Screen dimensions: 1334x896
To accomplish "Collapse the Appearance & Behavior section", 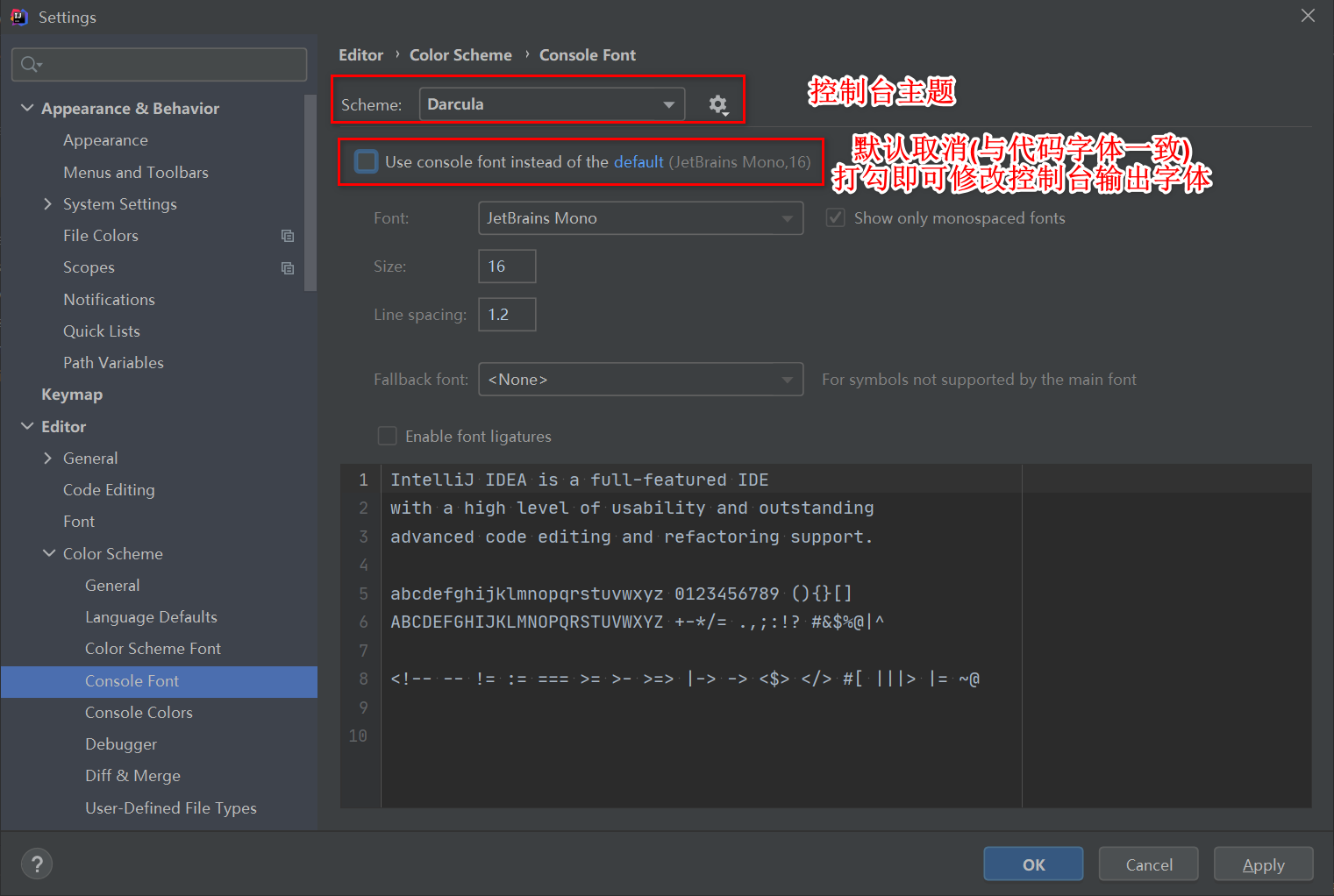I will click(25, 108).
